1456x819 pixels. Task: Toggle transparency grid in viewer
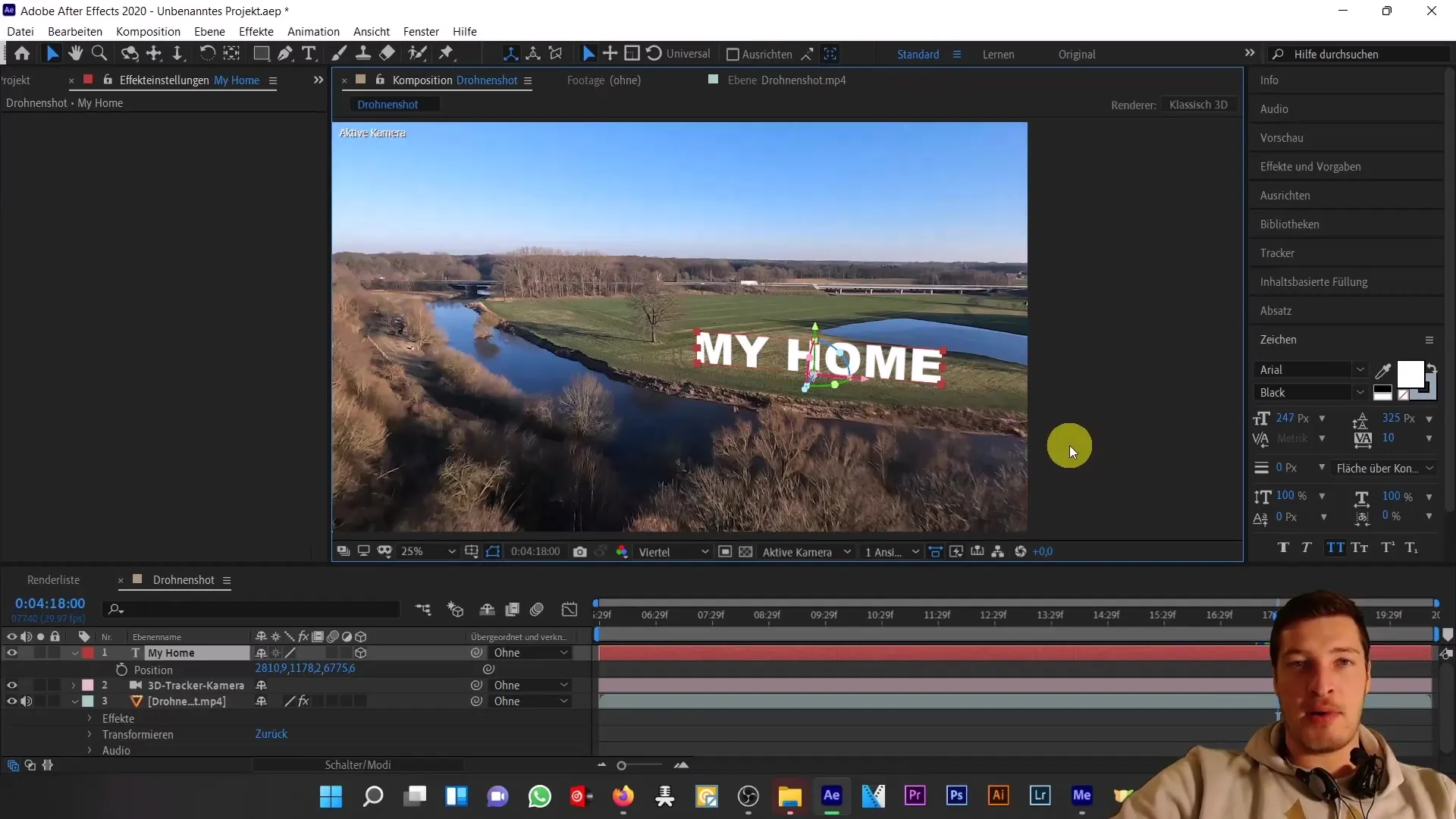(x=745, y=552)
